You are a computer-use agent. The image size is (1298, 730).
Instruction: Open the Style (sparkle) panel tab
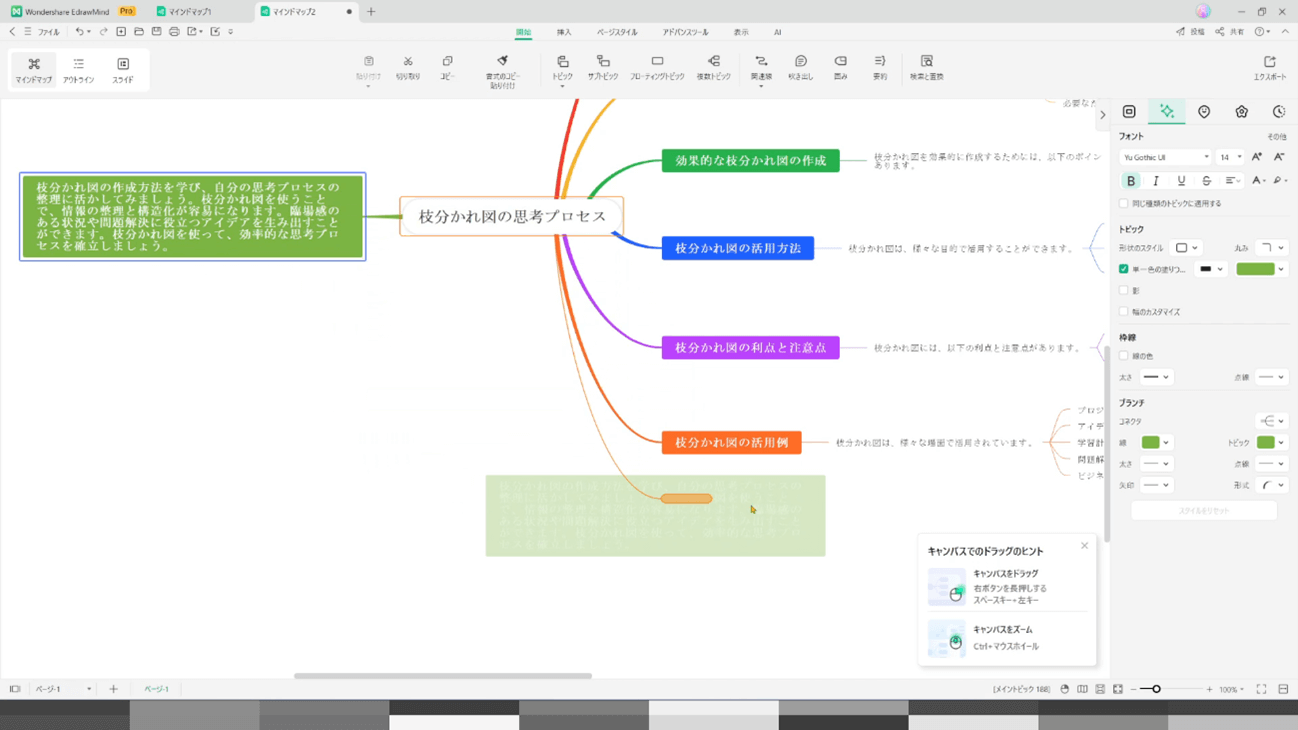pyautogui.click(x=1166, y=111)
